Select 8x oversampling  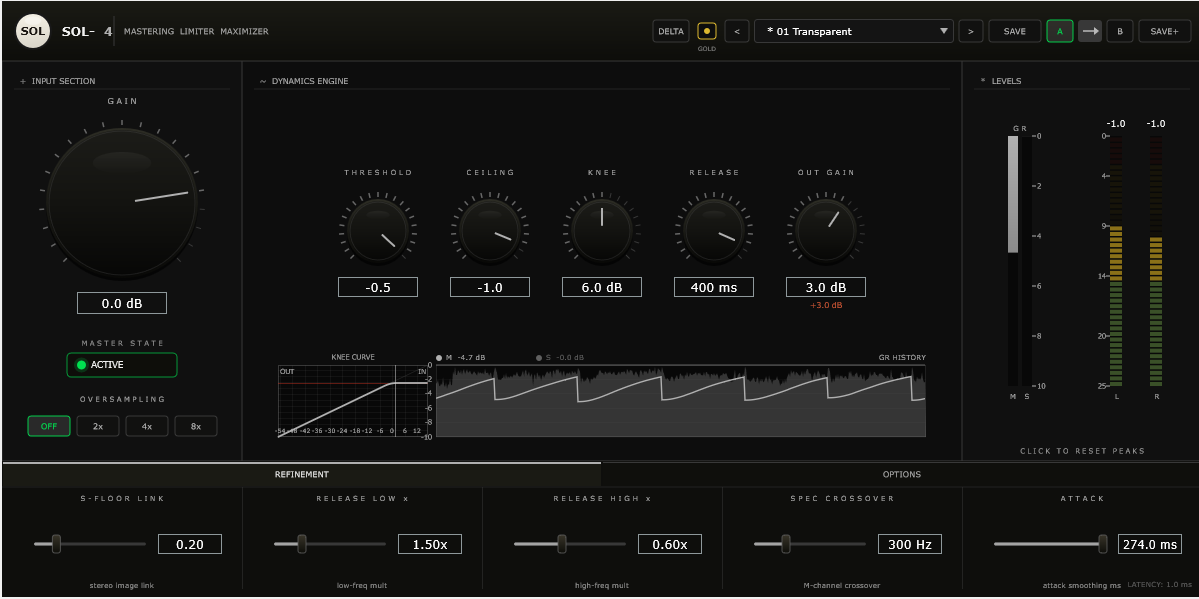[x=196, y=425]
